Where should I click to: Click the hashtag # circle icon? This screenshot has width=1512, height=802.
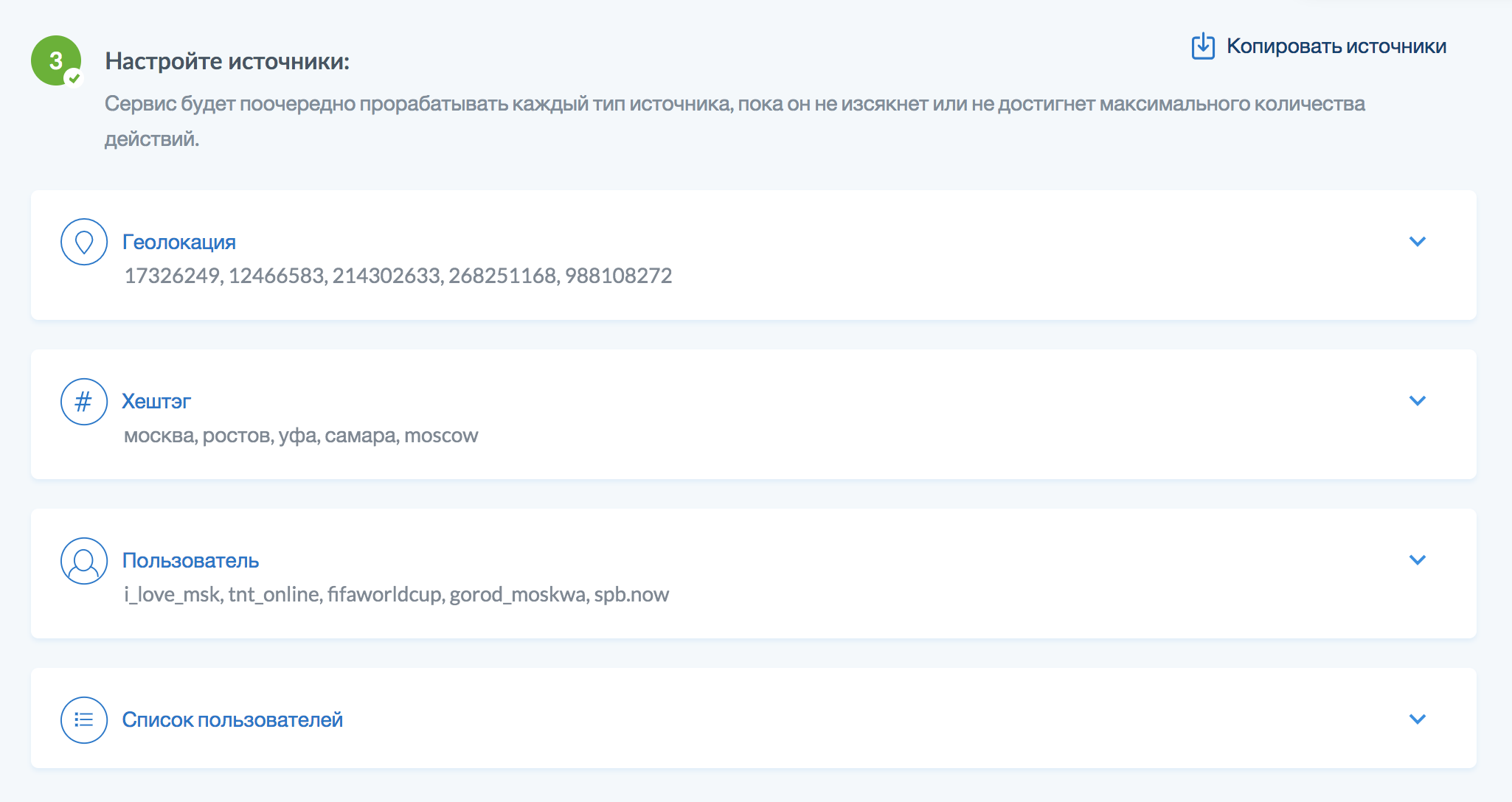(84, 402)
